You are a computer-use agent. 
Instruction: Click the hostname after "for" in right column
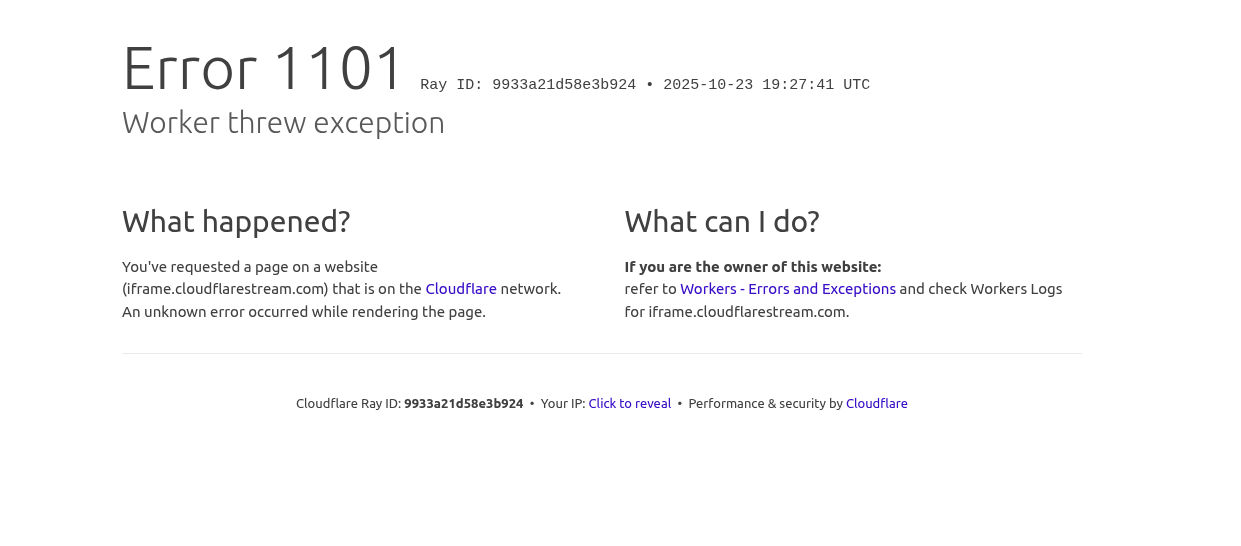click(x=748, y=312)
